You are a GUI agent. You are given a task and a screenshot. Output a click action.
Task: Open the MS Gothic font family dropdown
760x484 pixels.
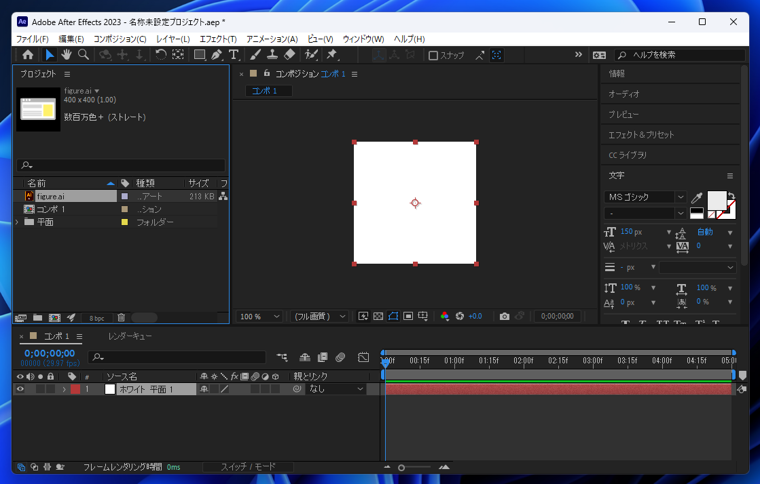[x=645, y=197]
